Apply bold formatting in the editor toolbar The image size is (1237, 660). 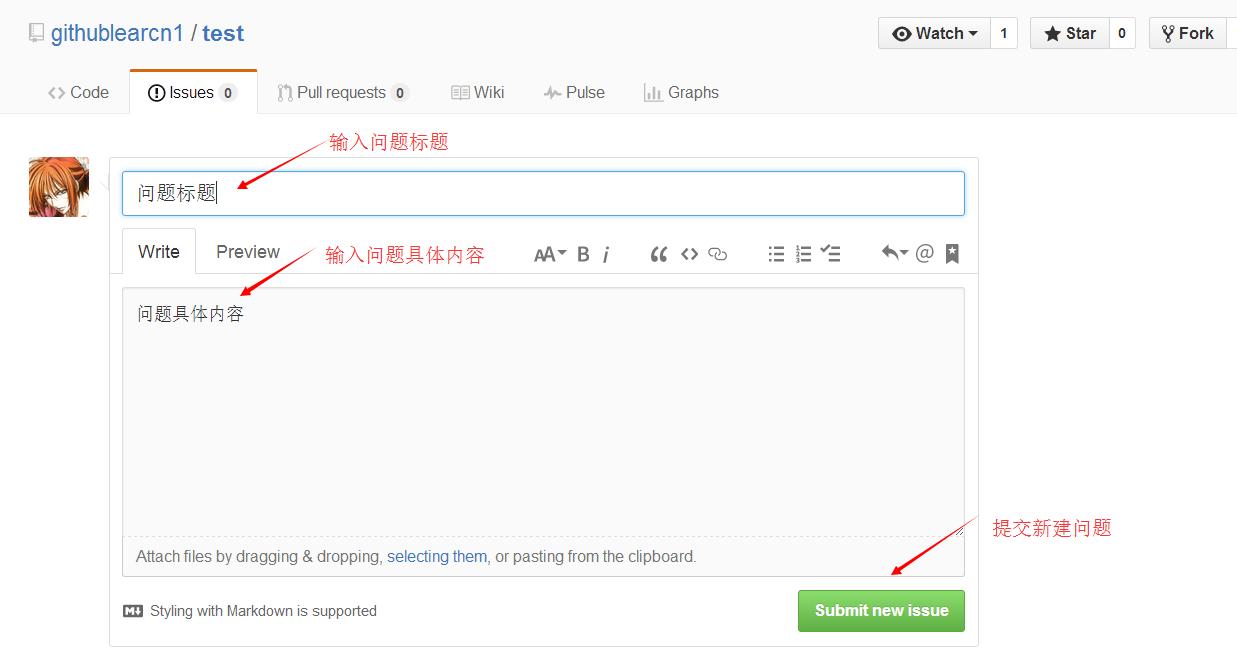click(x=583, y=254)
